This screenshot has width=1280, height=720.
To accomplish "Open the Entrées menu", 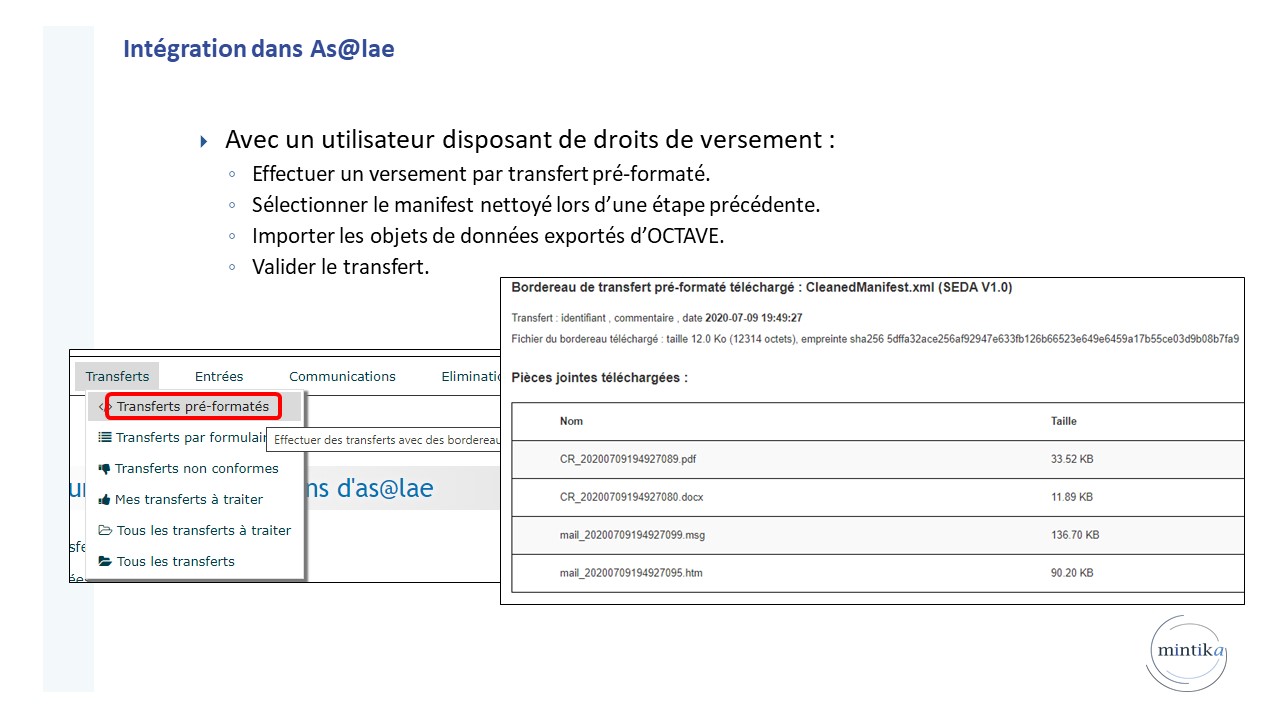I will (x=219, y=377).
